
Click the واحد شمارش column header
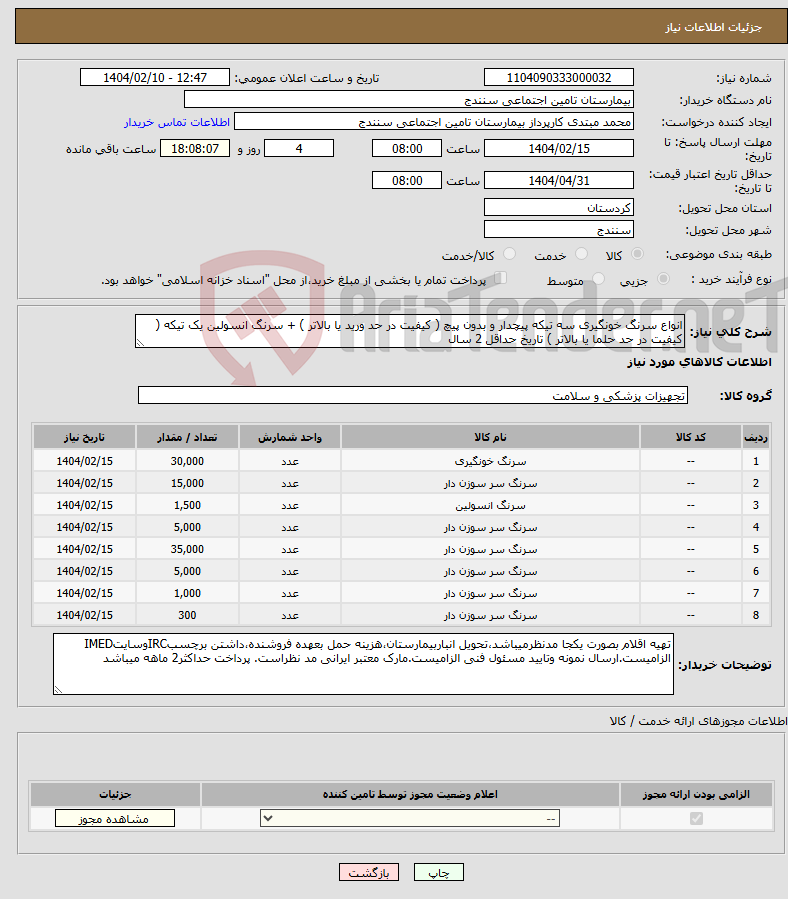(290, 437)
